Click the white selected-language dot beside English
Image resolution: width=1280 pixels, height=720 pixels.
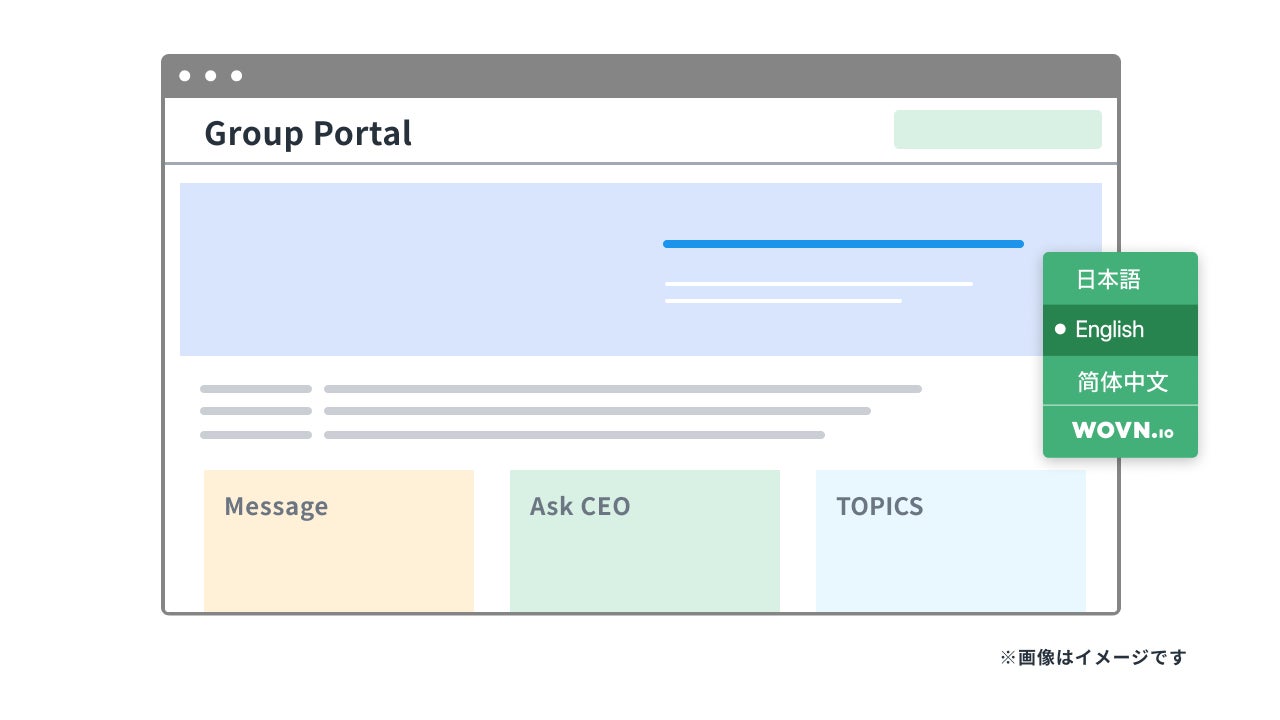tap(1060, 329)
